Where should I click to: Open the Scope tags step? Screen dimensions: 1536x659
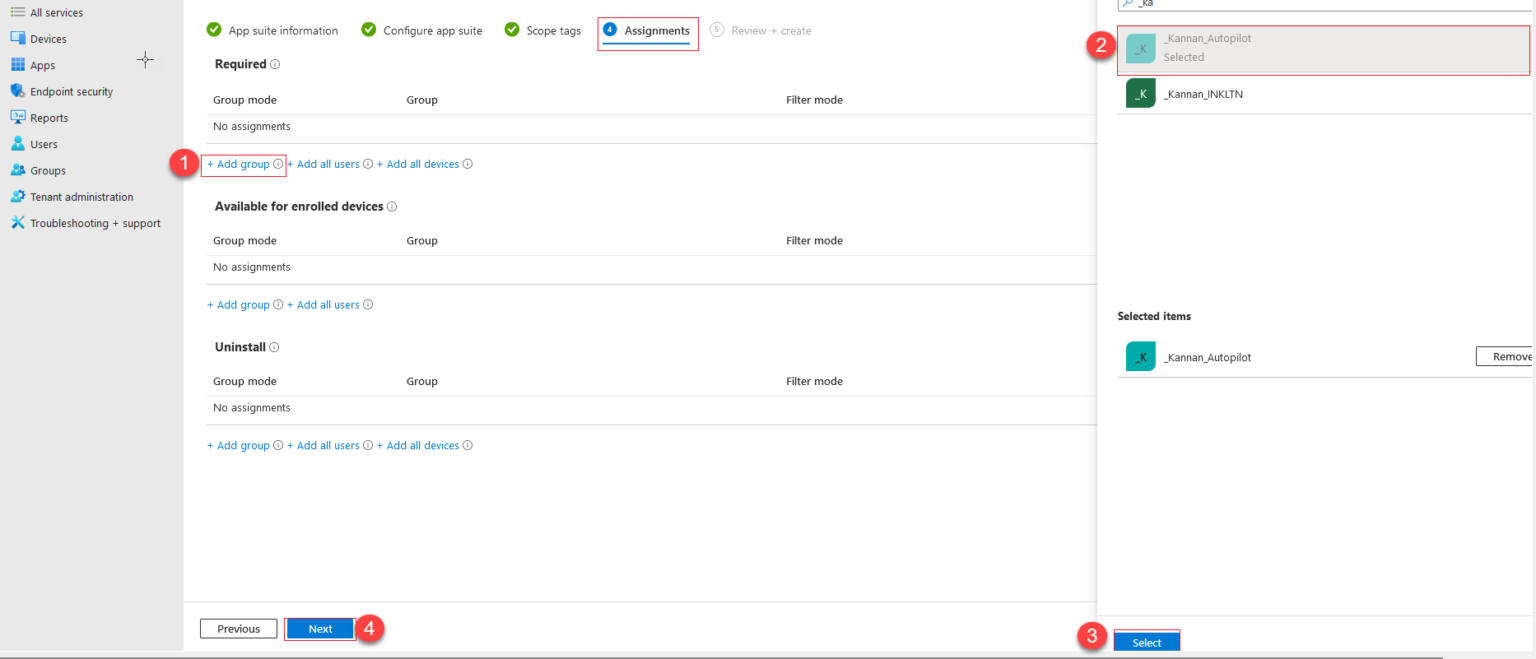tap(553, 31)
